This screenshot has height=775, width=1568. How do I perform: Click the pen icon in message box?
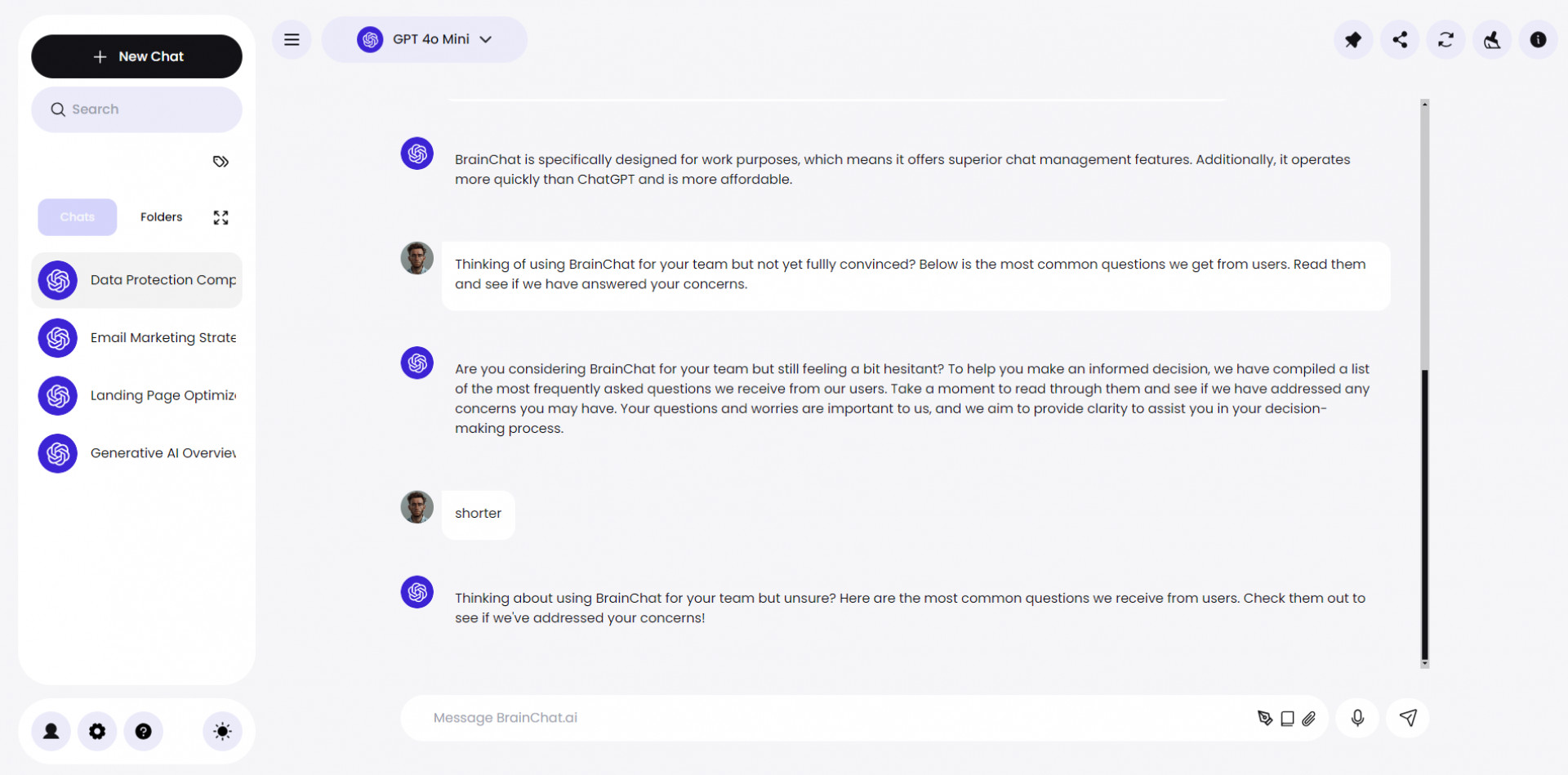pos(1265,719)
